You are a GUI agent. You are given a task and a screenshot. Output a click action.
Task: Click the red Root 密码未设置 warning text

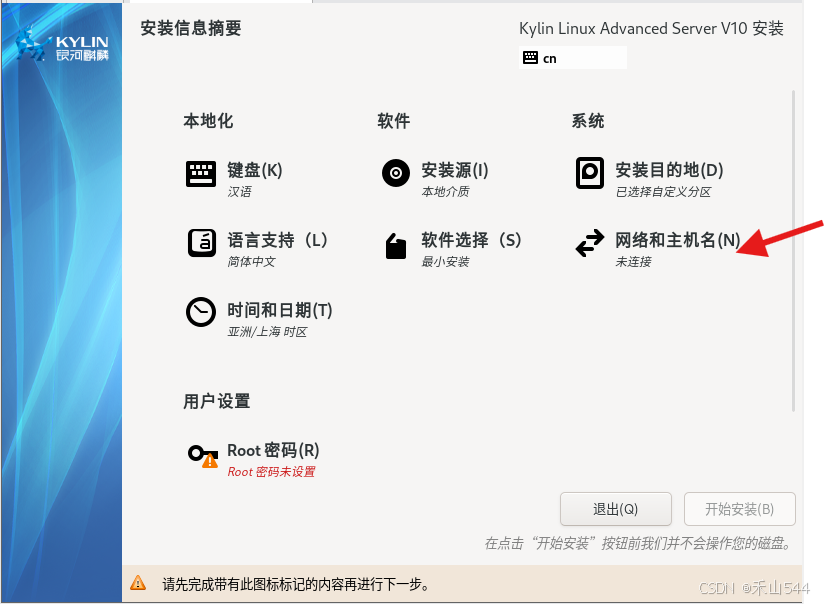point(271,471)
